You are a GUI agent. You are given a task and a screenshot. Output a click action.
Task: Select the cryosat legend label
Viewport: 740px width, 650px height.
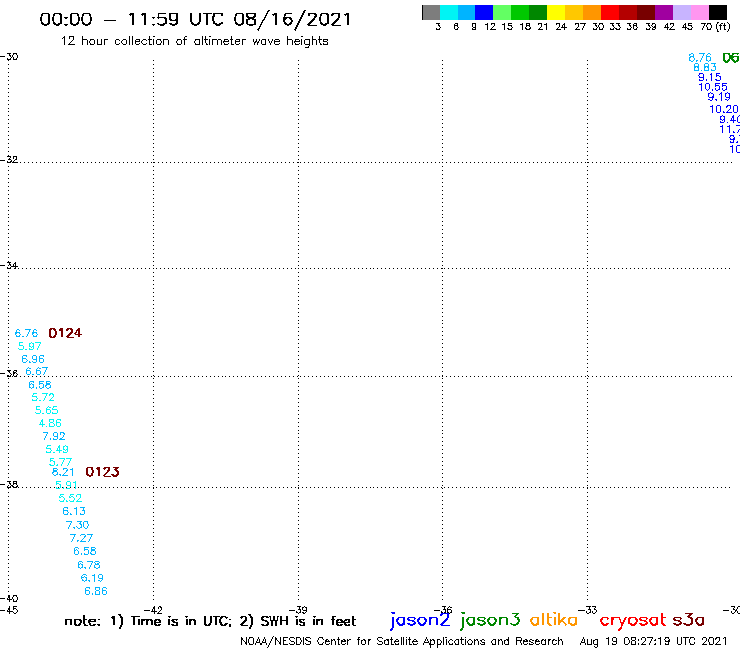[x=633, y=620]
